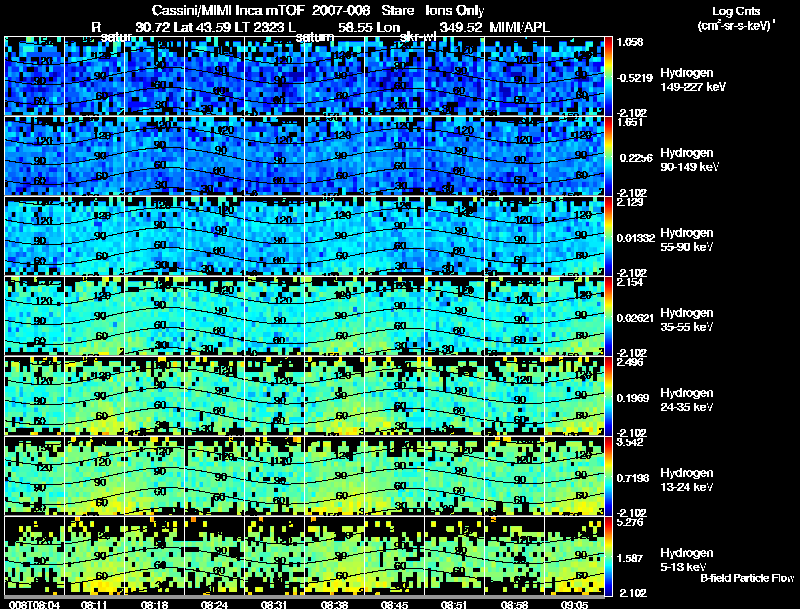Click the (cm²-sr-s-keV) units label
Viewport: 800px width, 609px height.
[736, 25]
